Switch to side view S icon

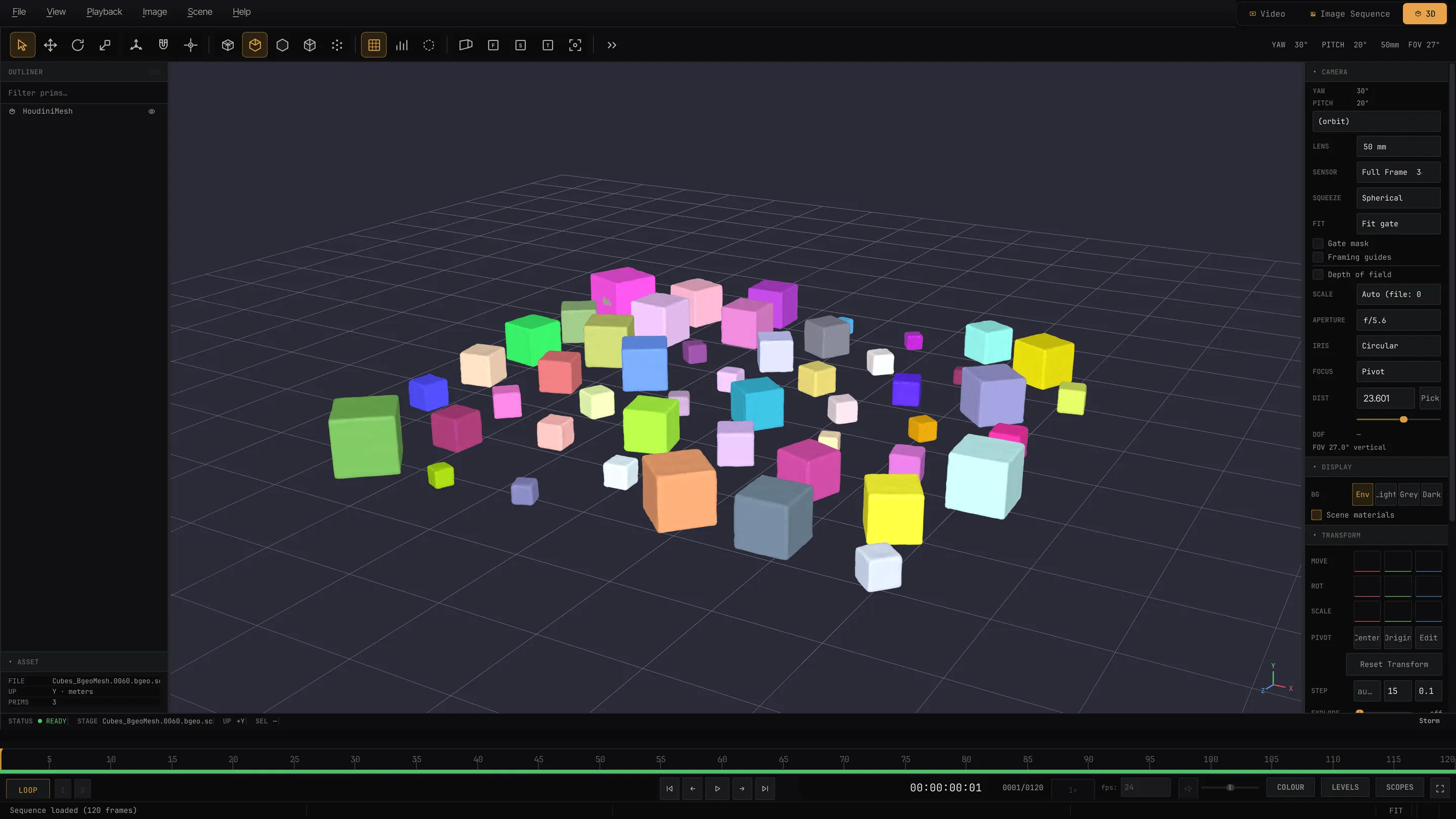click(521, 45)
